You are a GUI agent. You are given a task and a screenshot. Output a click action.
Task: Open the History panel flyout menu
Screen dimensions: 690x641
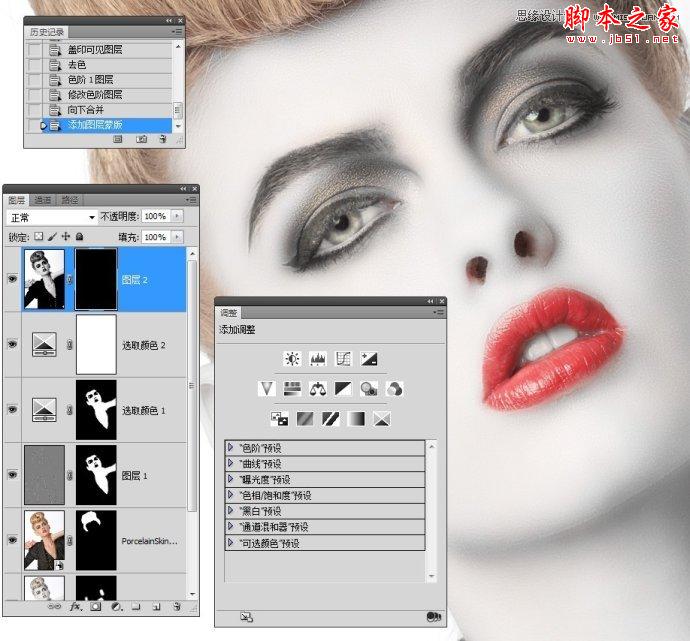pos(176,32)
